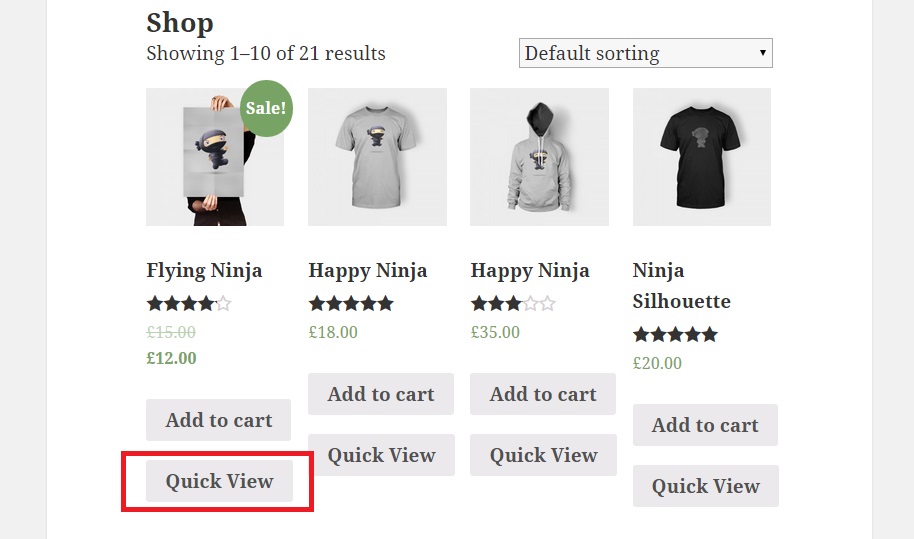Open the Happy Ninja title priced £18.00
Screen dimensions: 914x539
[x=367, y=270]
